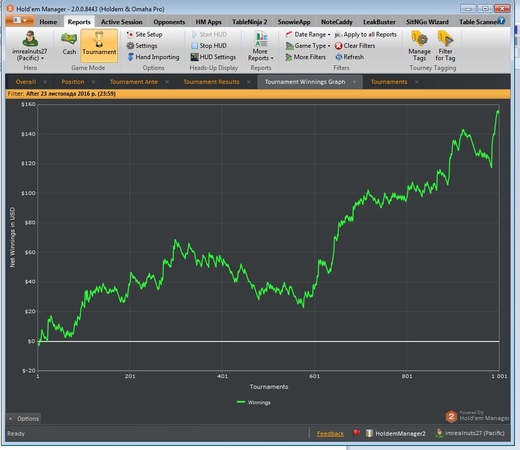This screenshot has height=450, width=520.
Task: Switch to the Tournaments report tab
Action: [x=389, y=82]
